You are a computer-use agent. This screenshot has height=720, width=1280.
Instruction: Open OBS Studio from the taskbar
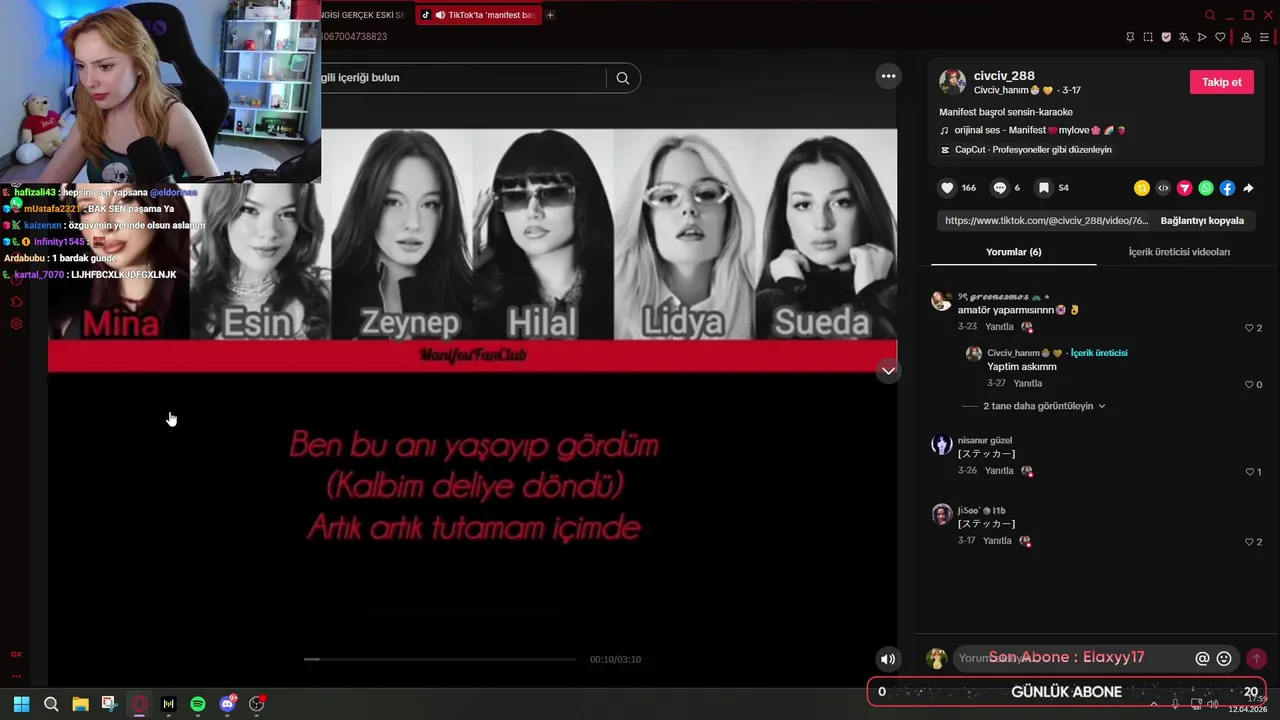[x=257, y=704]
